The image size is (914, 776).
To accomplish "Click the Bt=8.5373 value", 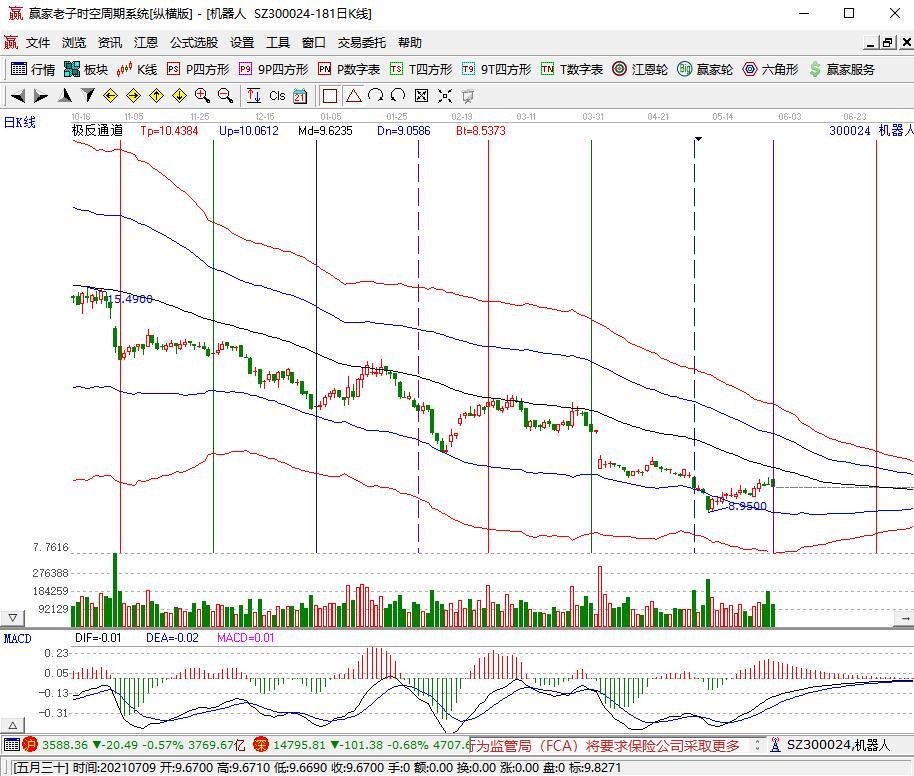I will tap(481, 131).
